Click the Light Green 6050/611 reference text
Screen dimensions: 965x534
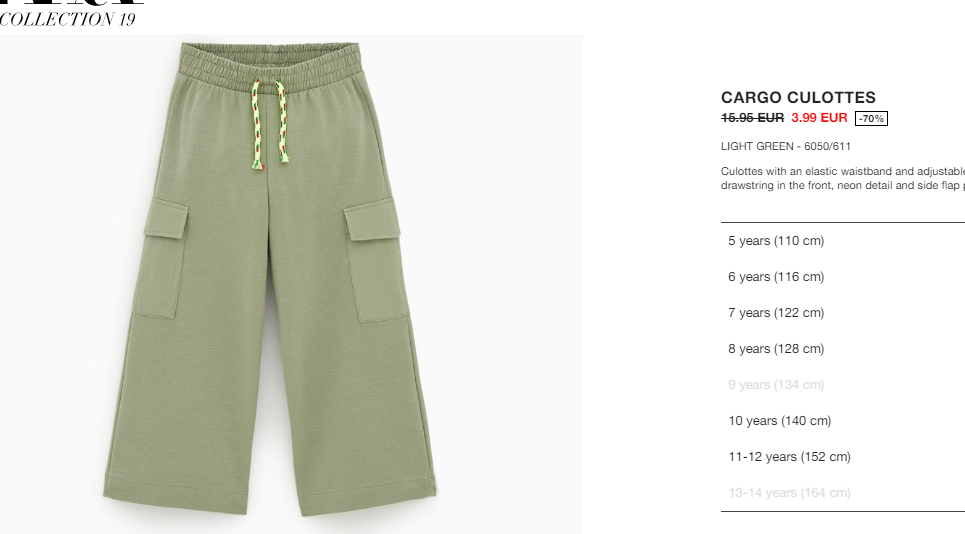pyautogui.click(x=786, y=146)
